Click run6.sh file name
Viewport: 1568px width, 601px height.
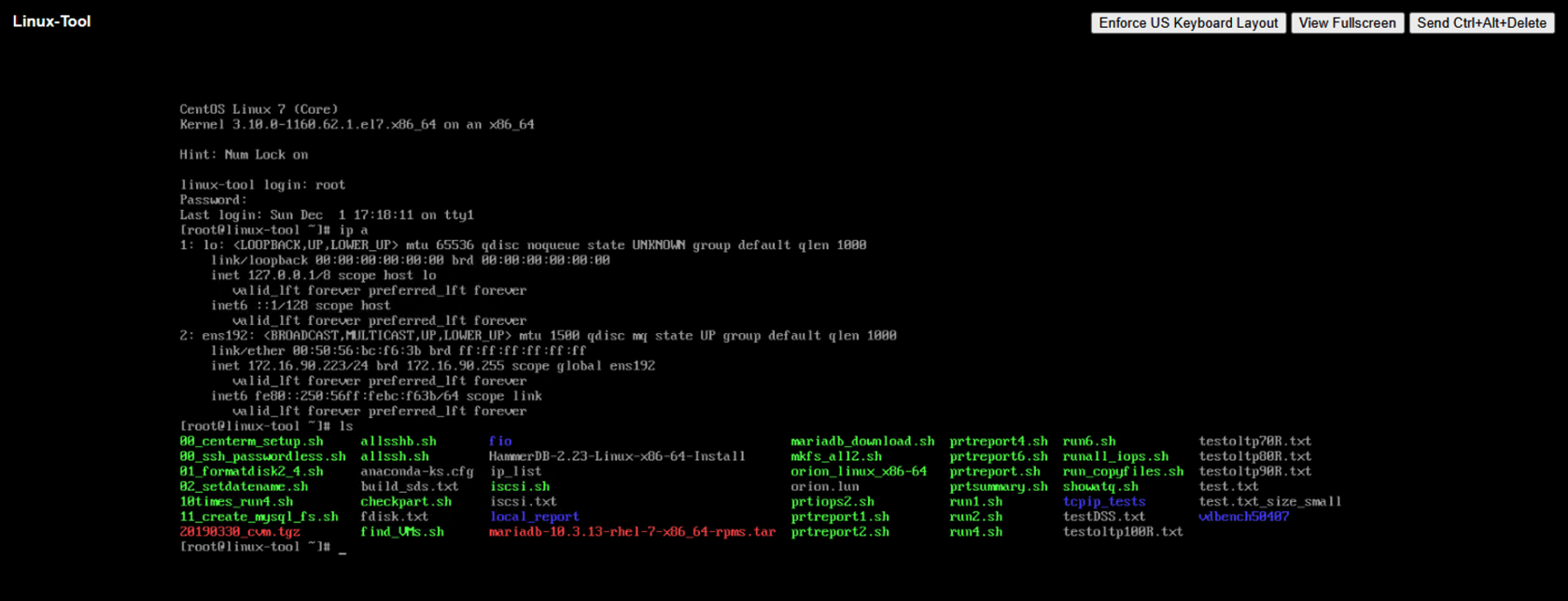[x=1089, y=441]
